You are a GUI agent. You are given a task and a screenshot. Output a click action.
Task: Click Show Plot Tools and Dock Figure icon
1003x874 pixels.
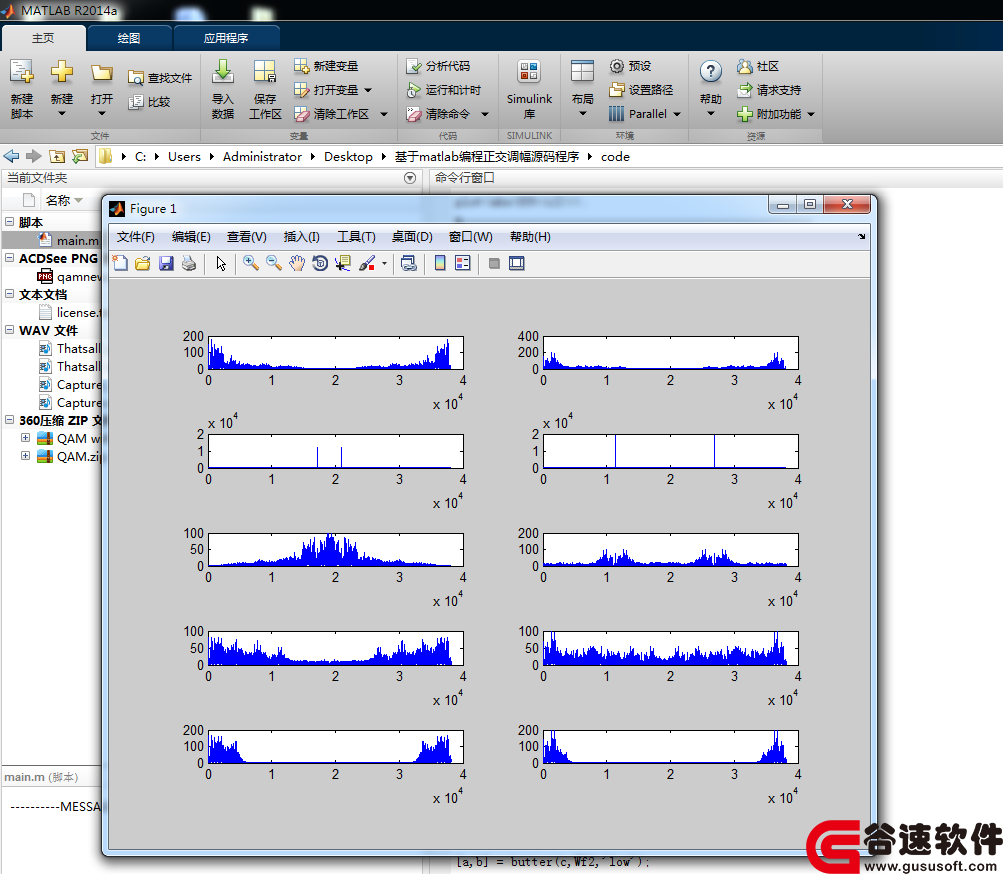[516, 264]
